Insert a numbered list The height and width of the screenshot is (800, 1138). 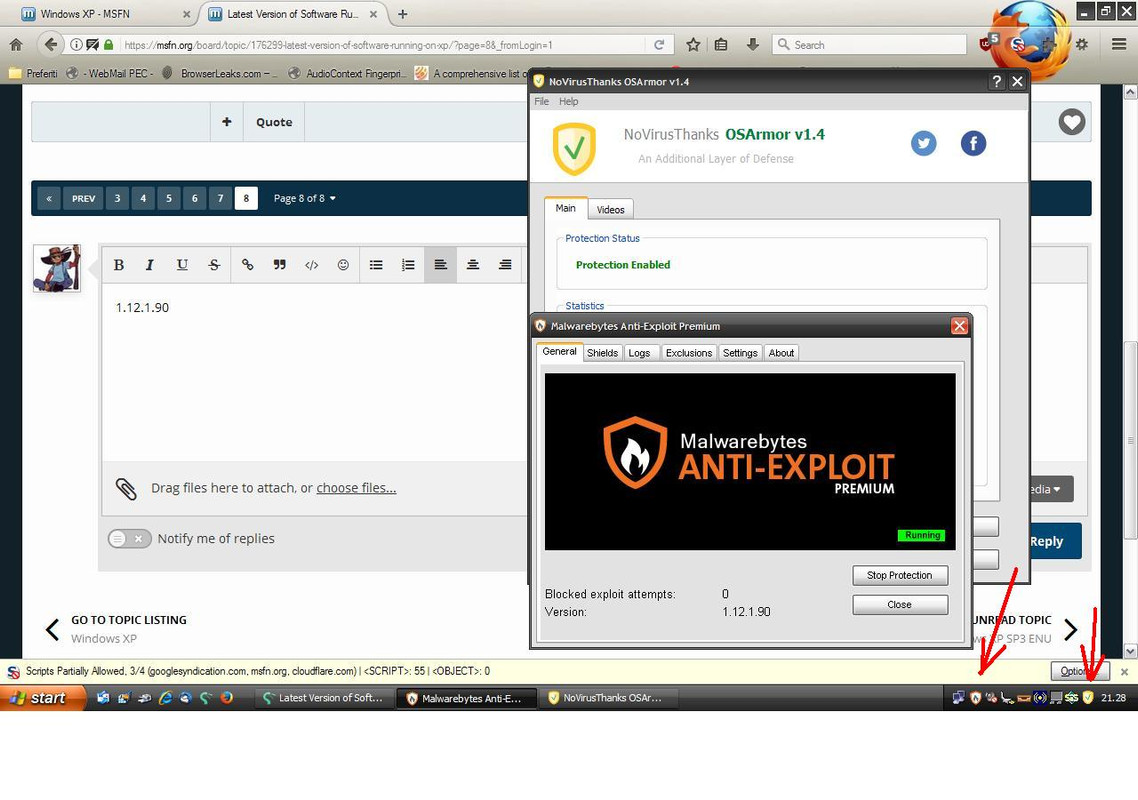click(x=408, y=265)
